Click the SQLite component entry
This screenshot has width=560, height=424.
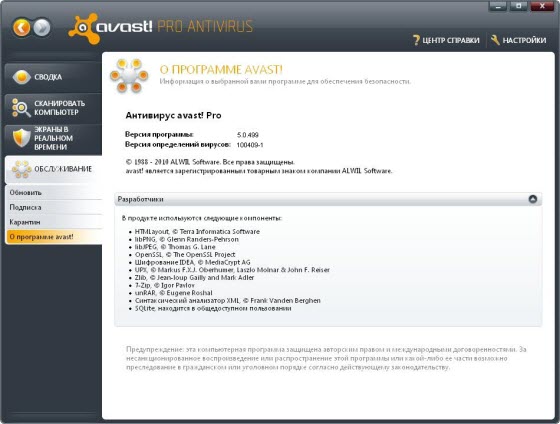click(x=213, y=308)
